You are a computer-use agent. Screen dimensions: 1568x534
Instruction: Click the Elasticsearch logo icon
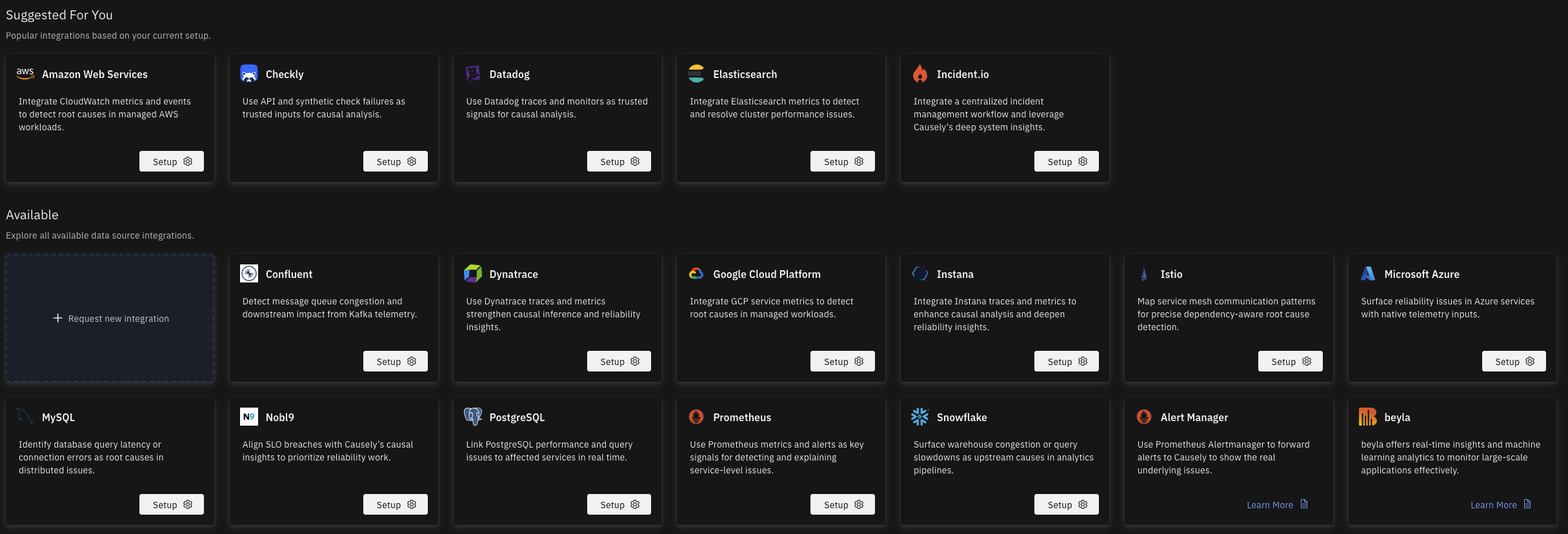(696, 74)
